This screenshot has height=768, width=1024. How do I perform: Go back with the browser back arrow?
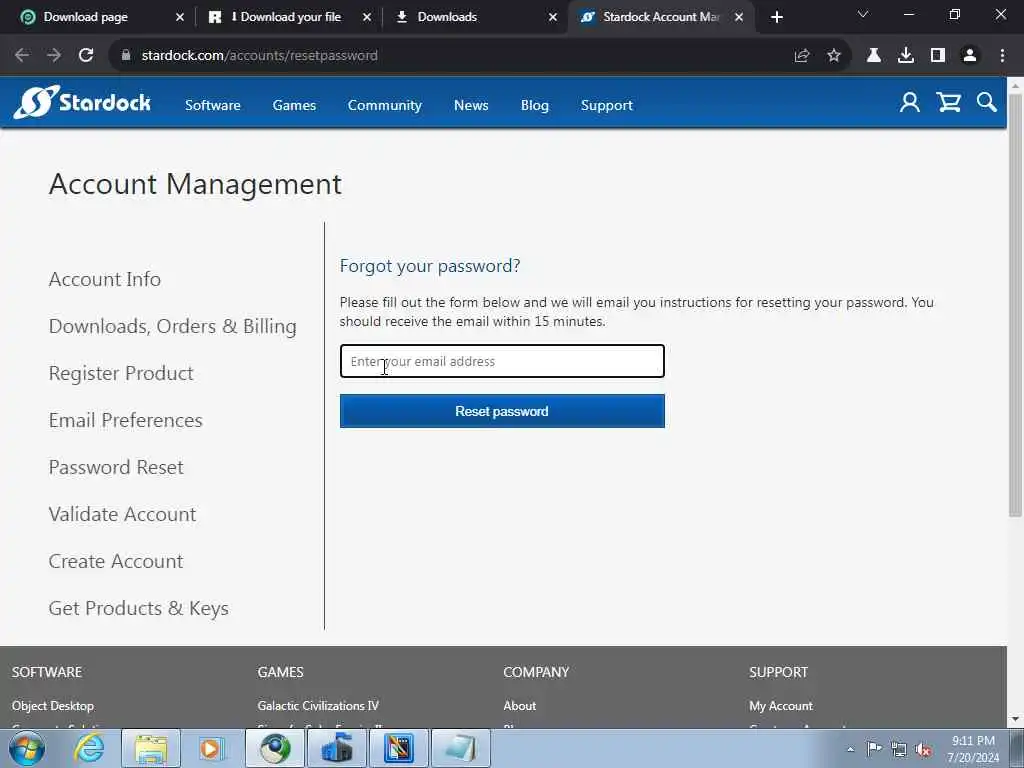22,56
